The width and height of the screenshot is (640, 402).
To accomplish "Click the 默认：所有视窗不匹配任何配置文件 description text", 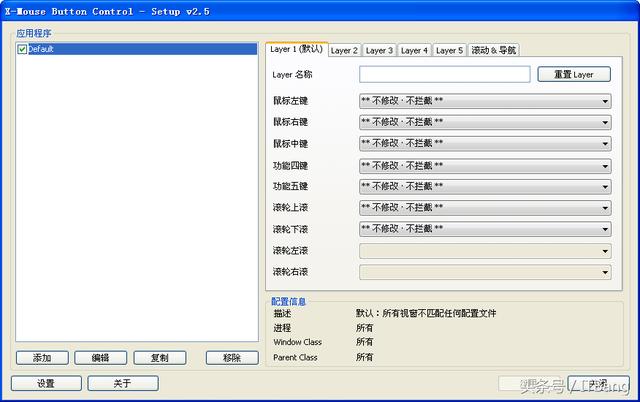I will point(426,313).
